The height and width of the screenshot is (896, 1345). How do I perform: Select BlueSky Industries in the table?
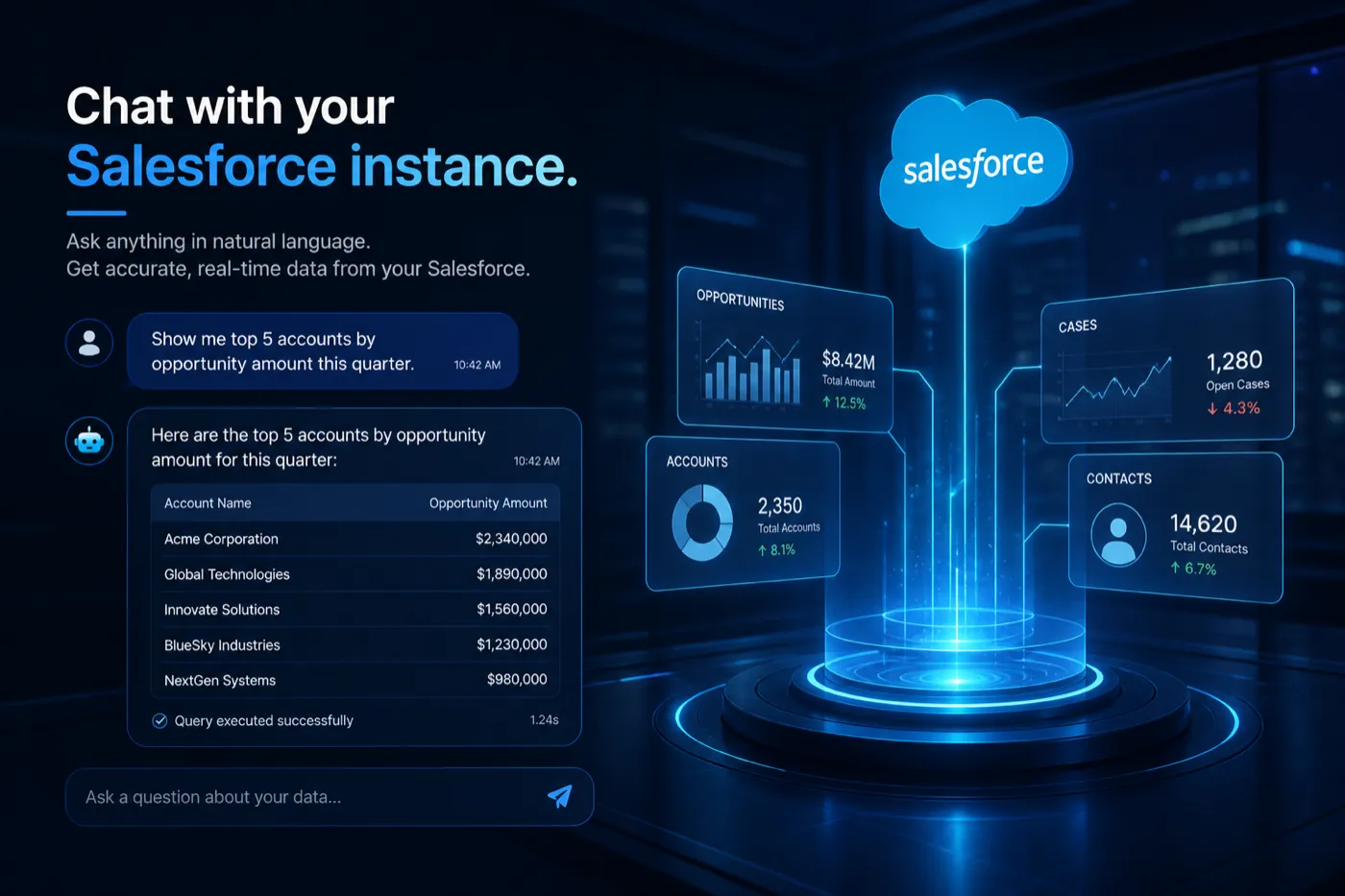pos(222,645)
